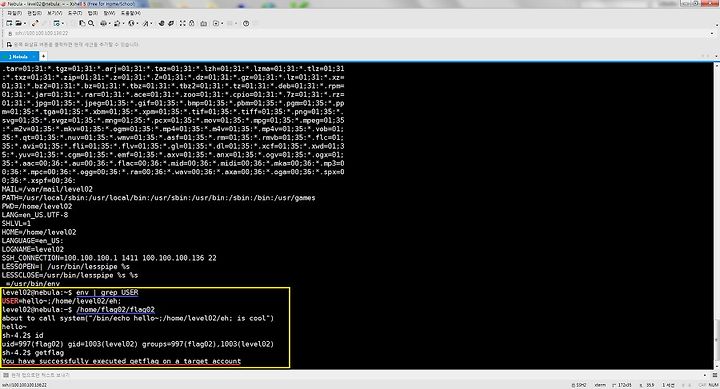Click the Xagent toolbar icon

point(171,23)
